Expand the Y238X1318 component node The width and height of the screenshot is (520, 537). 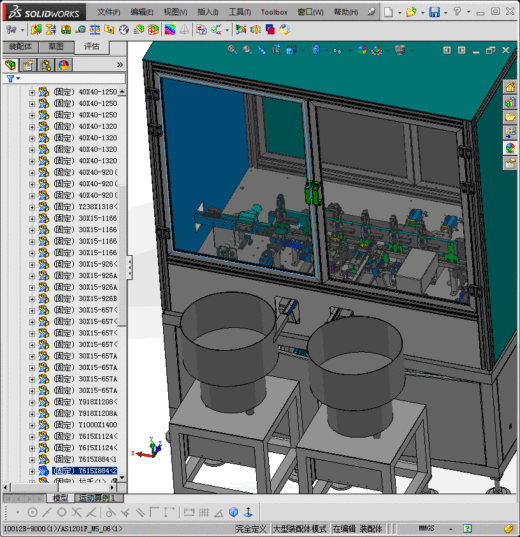coord(32,207)
